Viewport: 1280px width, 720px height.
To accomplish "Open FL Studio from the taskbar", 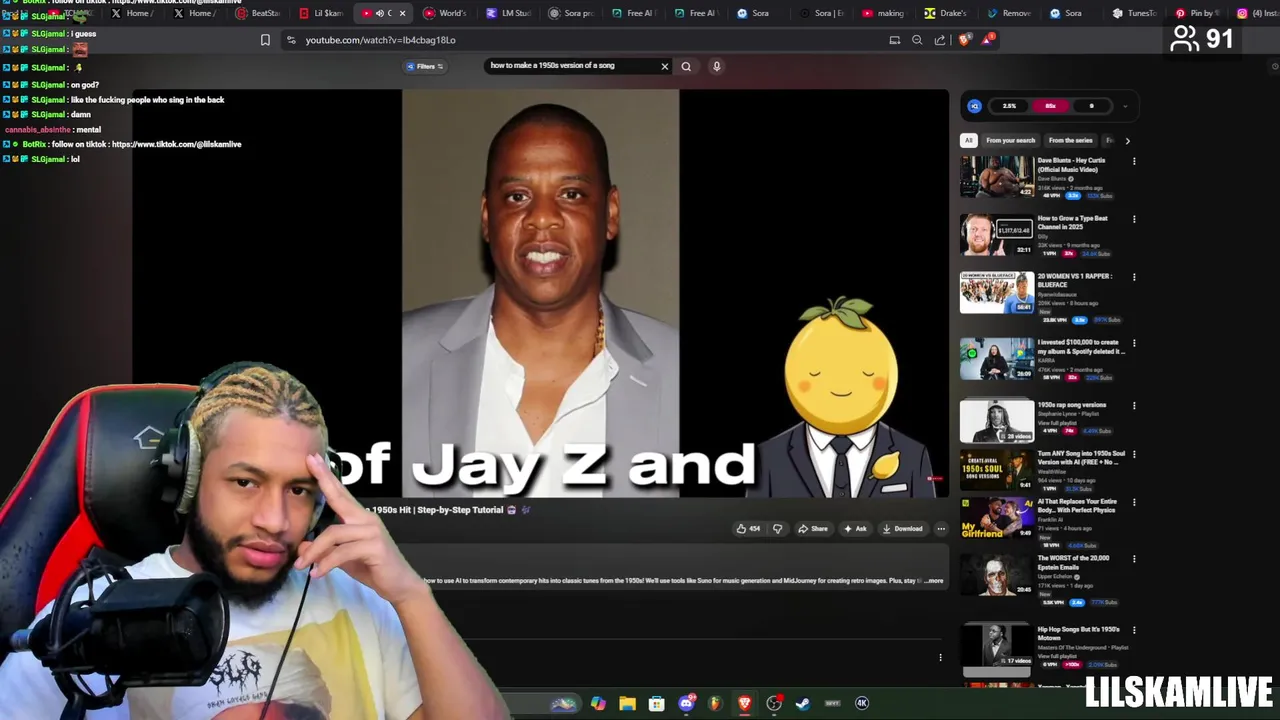I will 714,703.
